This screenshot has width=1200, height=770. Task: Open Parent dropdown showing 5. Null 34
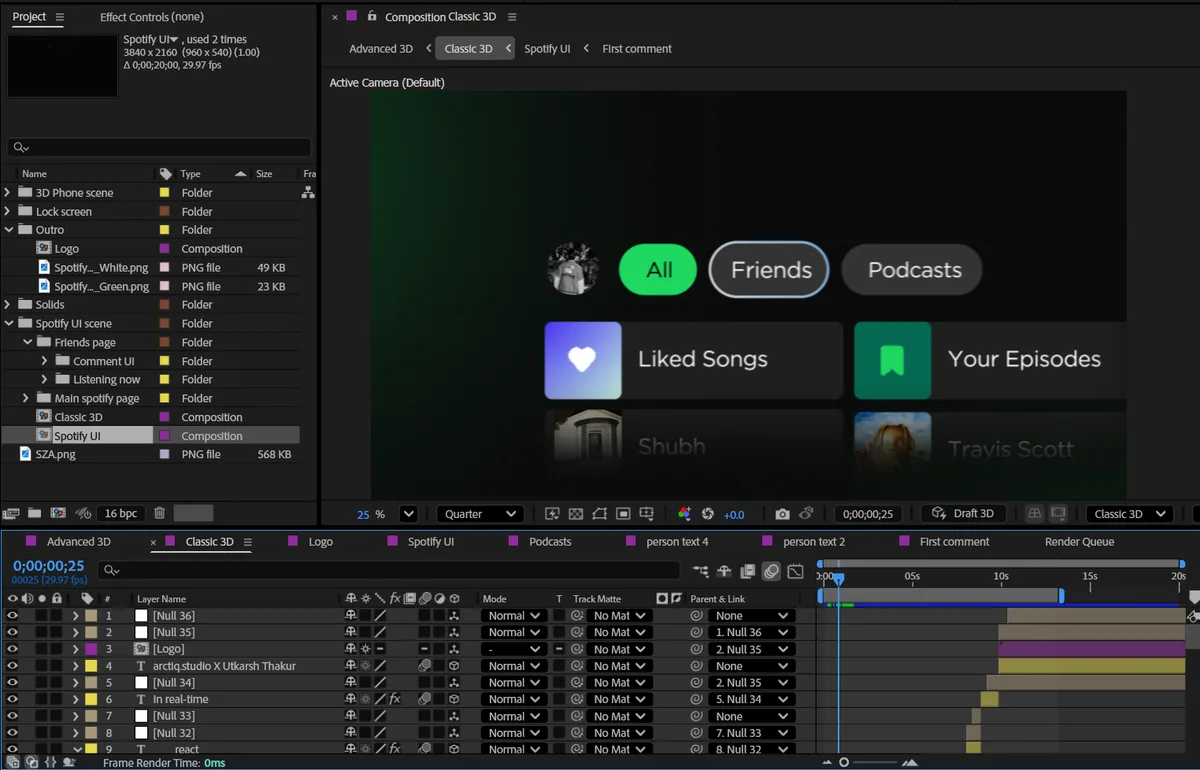tap(752, 699)
